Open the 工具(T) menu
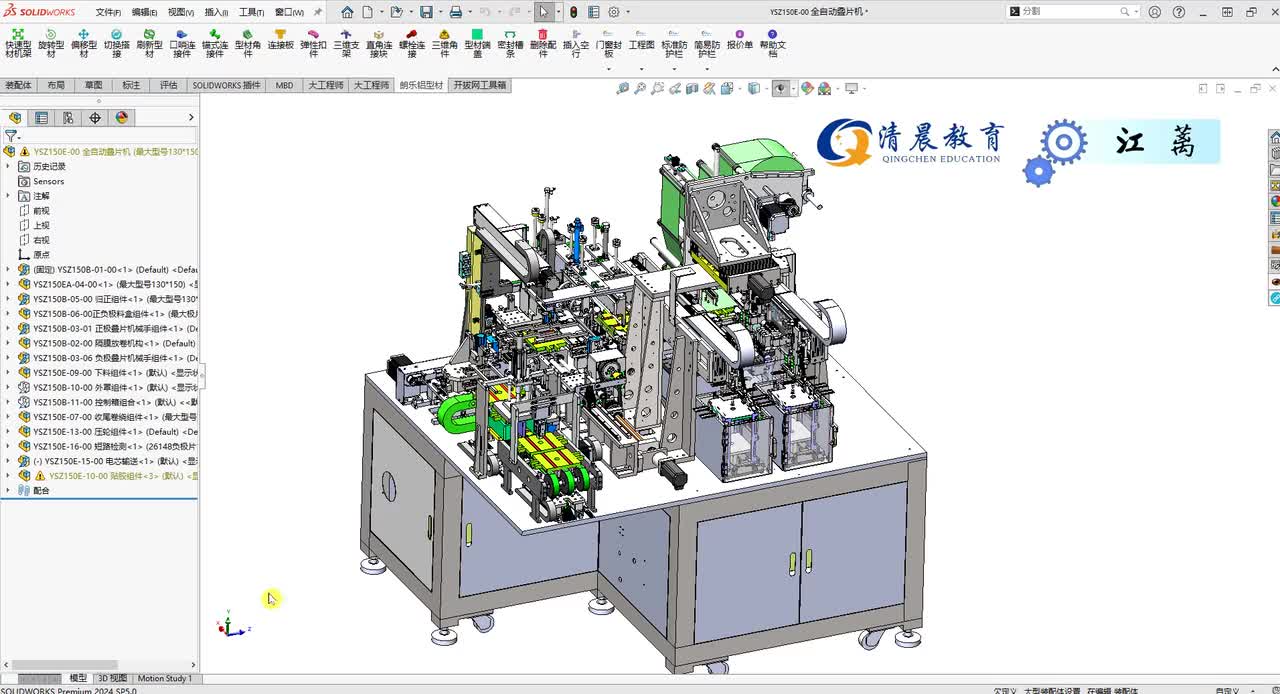The width and height of the screenshot is (1280, 694). point(251,12)
